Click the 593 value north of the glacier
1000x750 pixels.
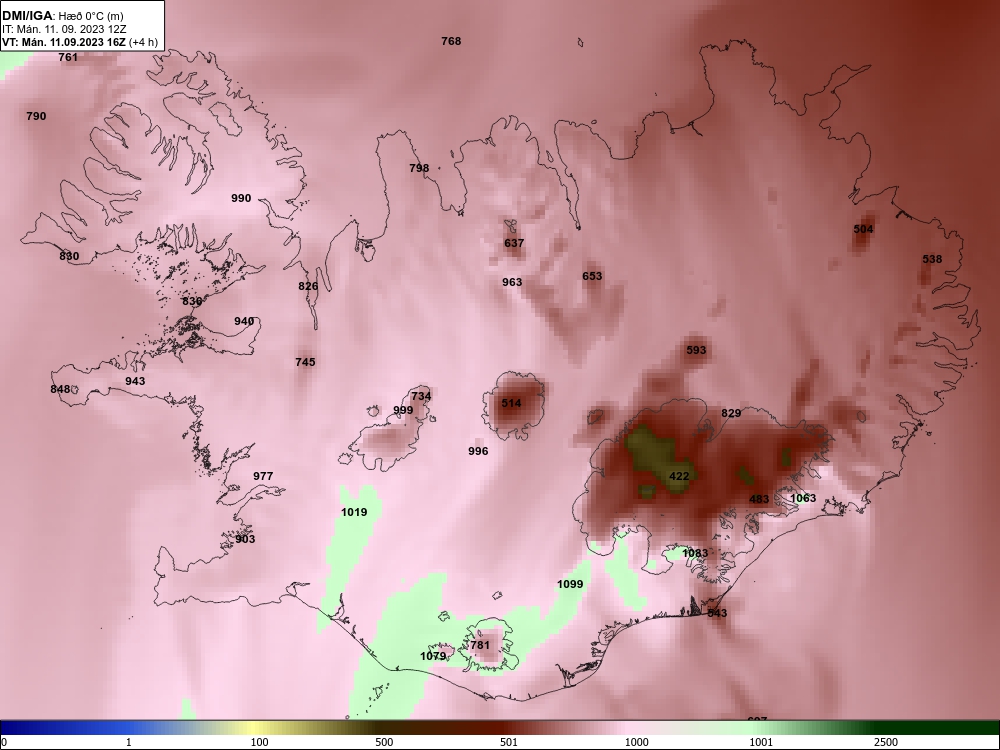click(696, 350)
